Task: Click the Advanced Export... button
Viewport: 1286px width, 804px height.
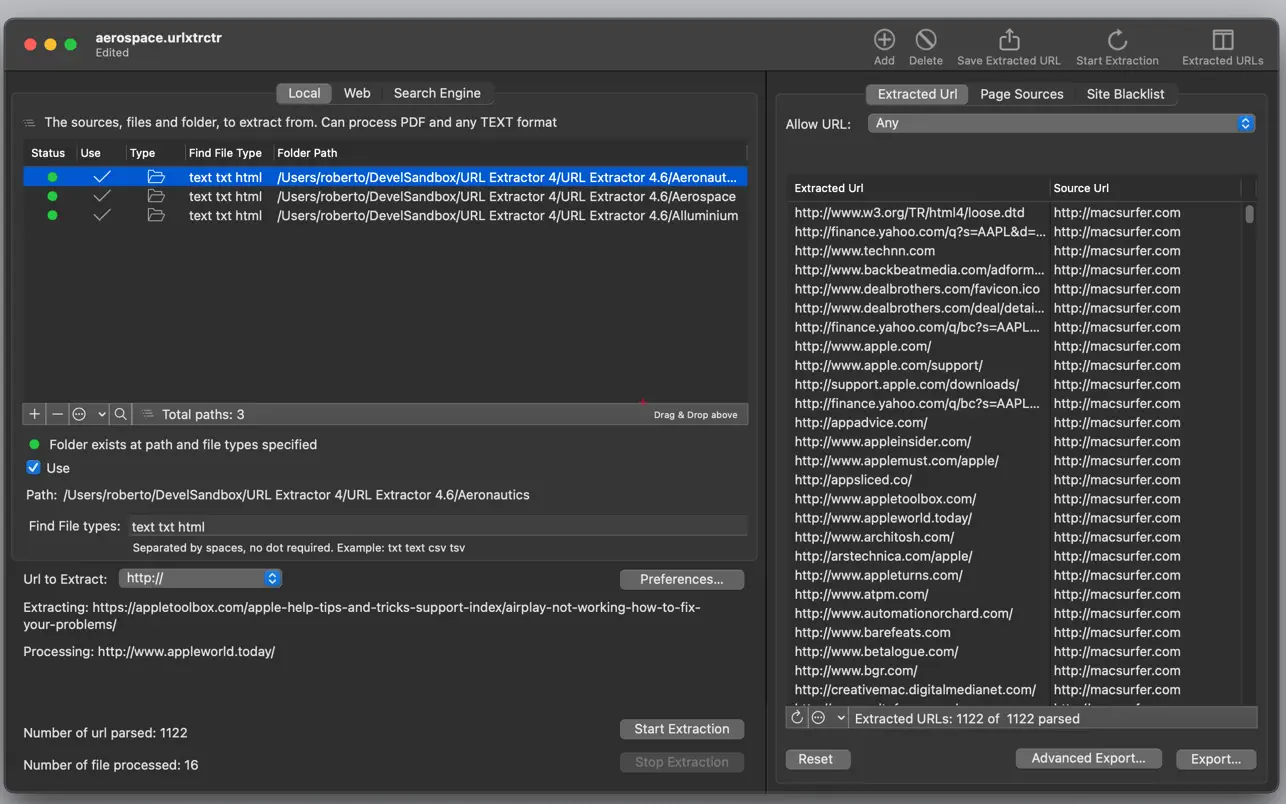Action: tap(1089, 758)
